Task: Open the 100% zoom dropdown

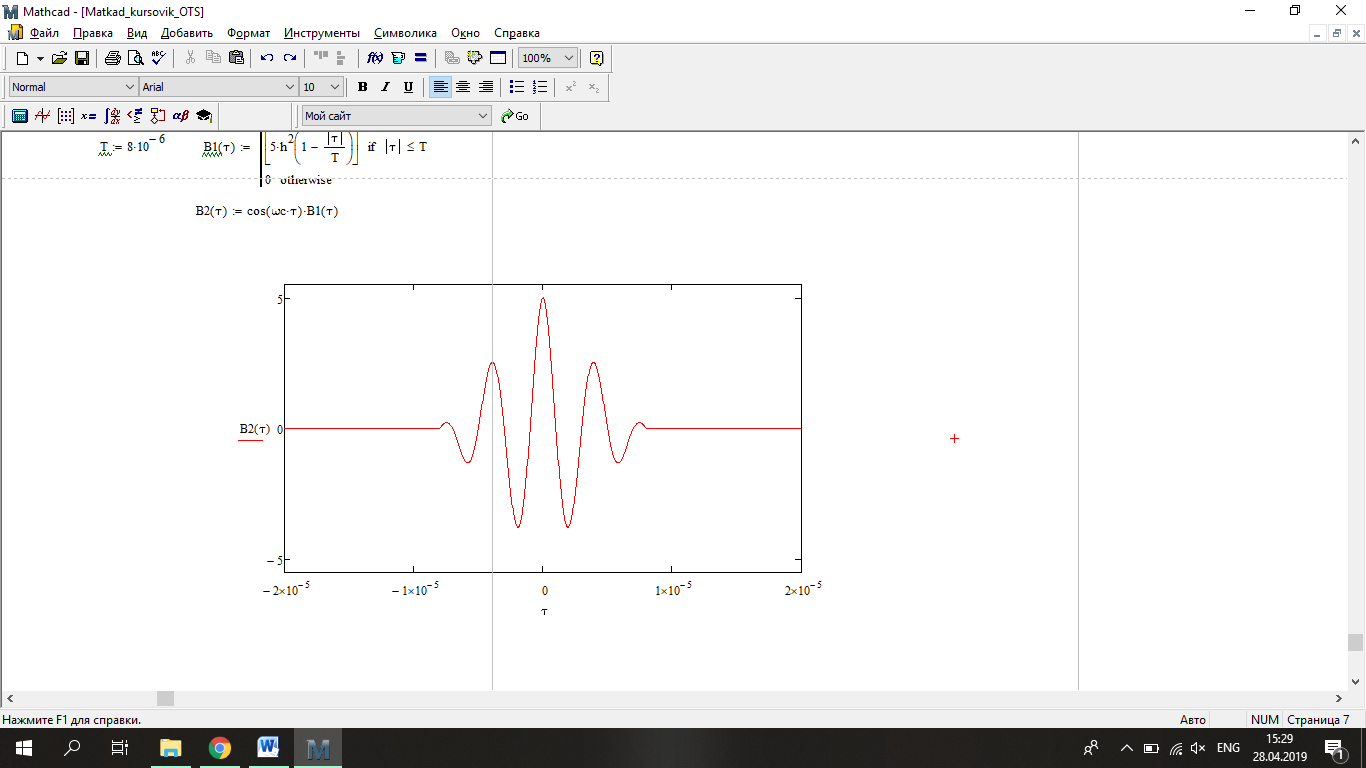Action: point(568,58)
